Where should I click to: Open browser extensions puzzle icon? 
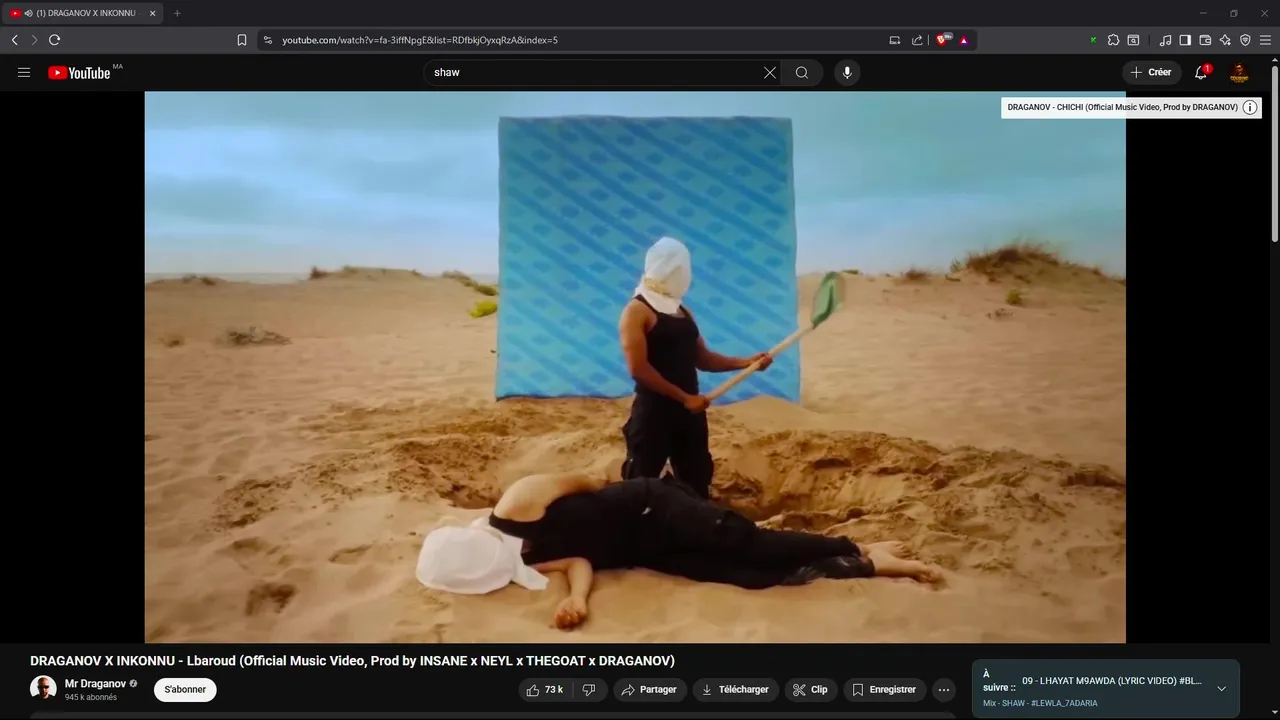tap(1113, 40)
